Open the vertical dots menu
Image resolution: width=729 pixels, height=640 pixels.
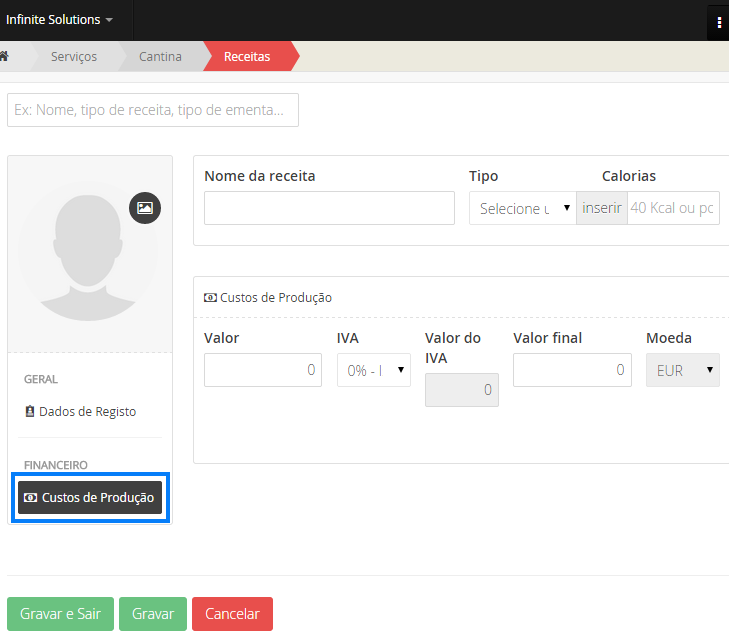[719, 22]
